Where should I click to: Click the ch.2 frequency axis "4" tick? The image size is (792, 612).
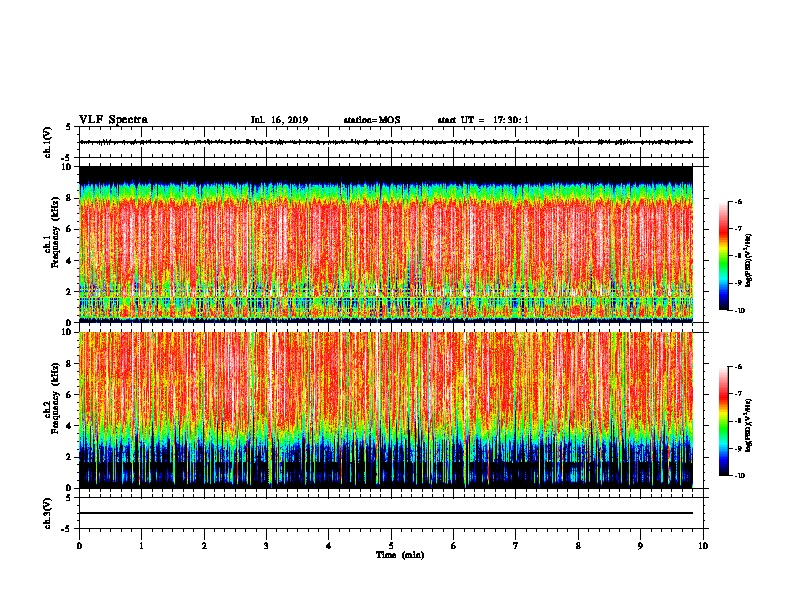pyautogui.click(x=69, y=426)
